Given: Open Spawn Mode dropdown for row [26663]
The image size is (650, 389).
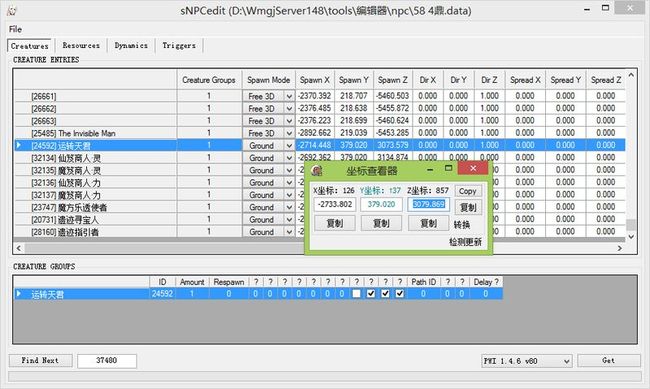Looking at the screenshot, I should point(289,121).
